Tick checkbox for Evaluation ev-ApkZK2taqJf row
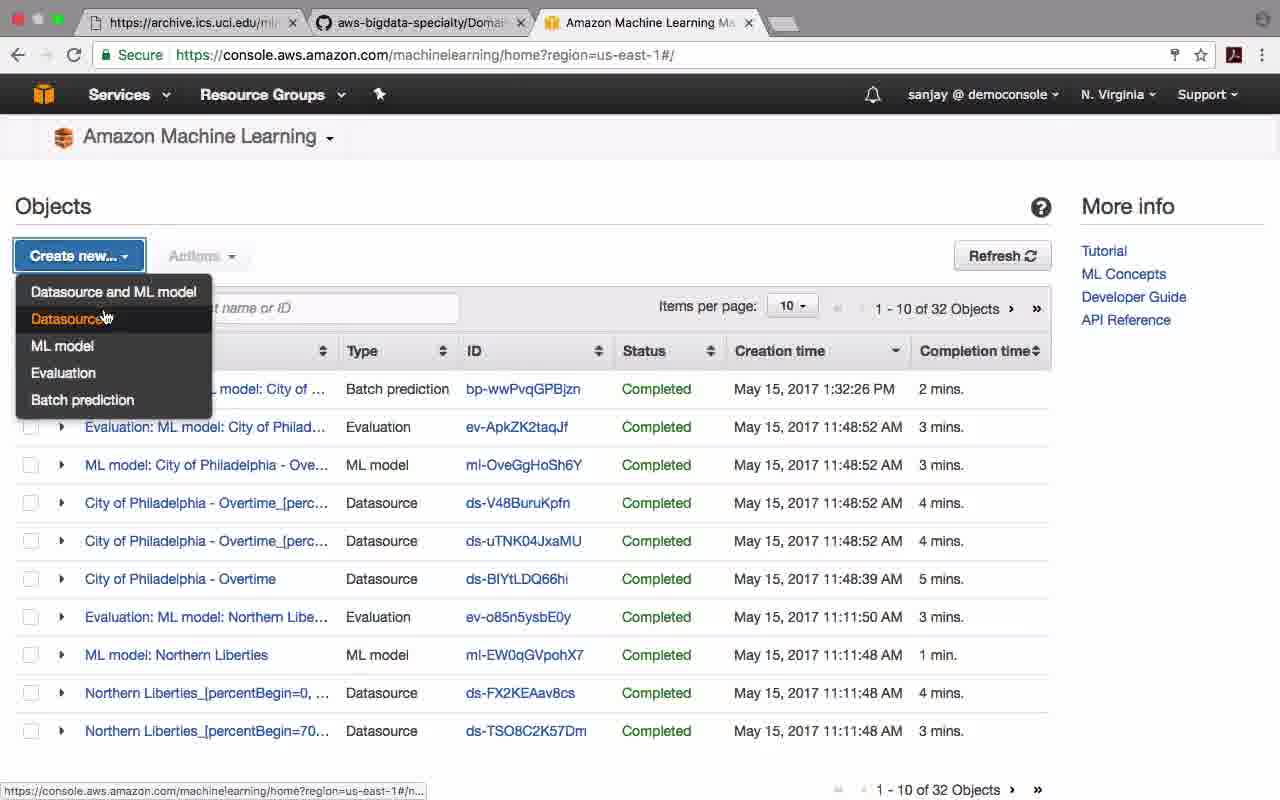The image size is (1280, 800). [31, 427]
